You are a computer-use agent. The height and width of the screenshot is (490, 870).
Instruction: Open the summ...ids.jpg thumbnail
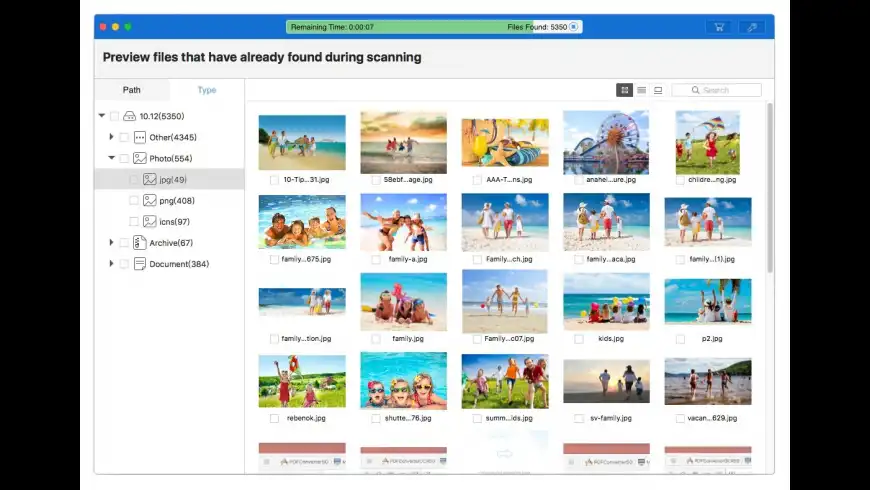[x=505, y=381]
